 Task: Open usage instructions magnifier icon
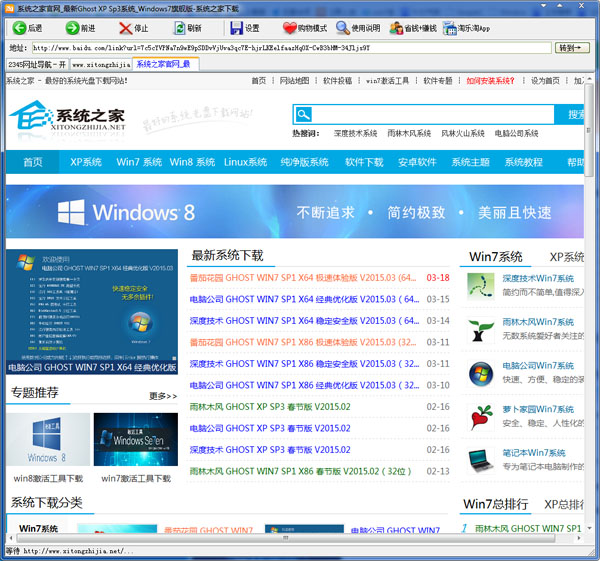pyautogui.click(x=343, y=28)
